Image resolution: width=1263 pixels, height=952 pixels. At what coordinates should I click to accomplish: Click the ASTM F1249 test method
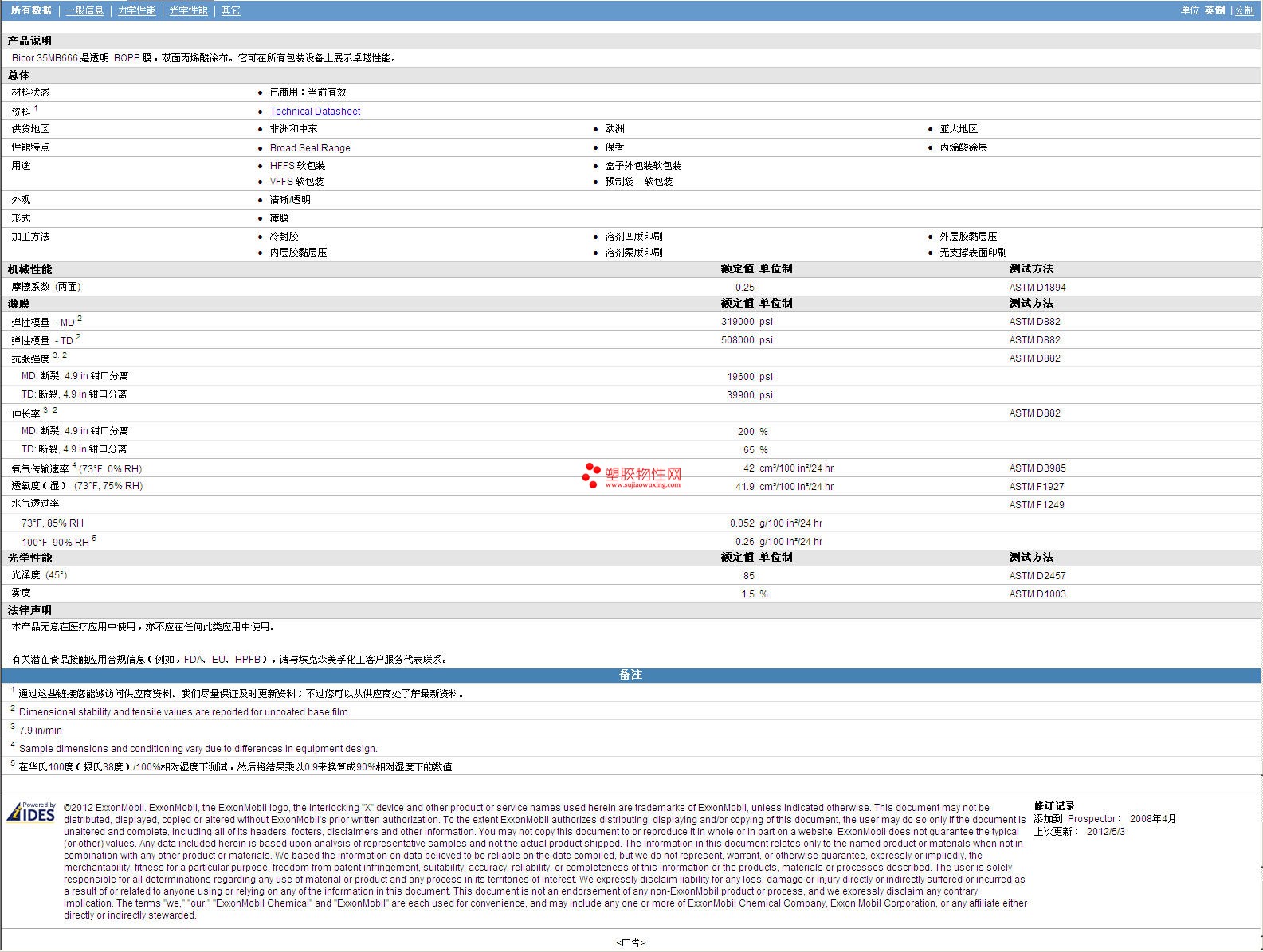[1037, 505]
